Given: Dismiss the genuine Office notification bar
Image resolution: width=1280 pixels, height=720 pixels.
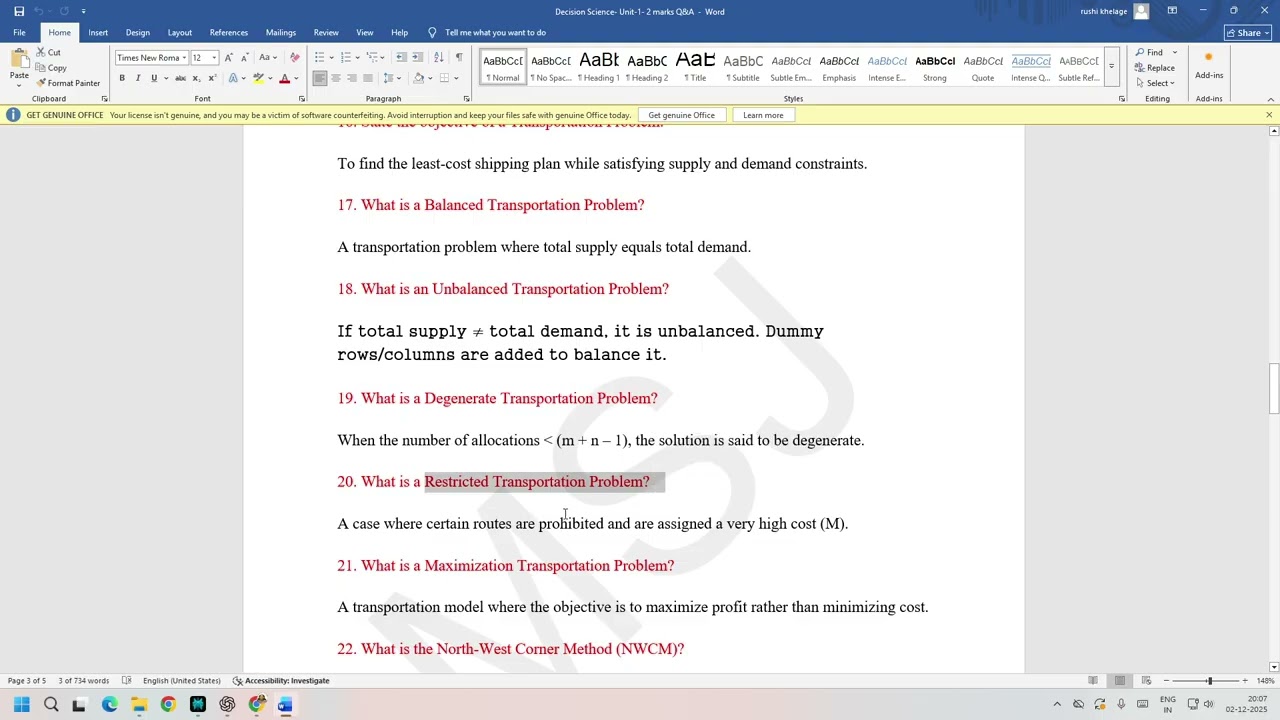Looking at the screenshot, I should point(1269,115).
